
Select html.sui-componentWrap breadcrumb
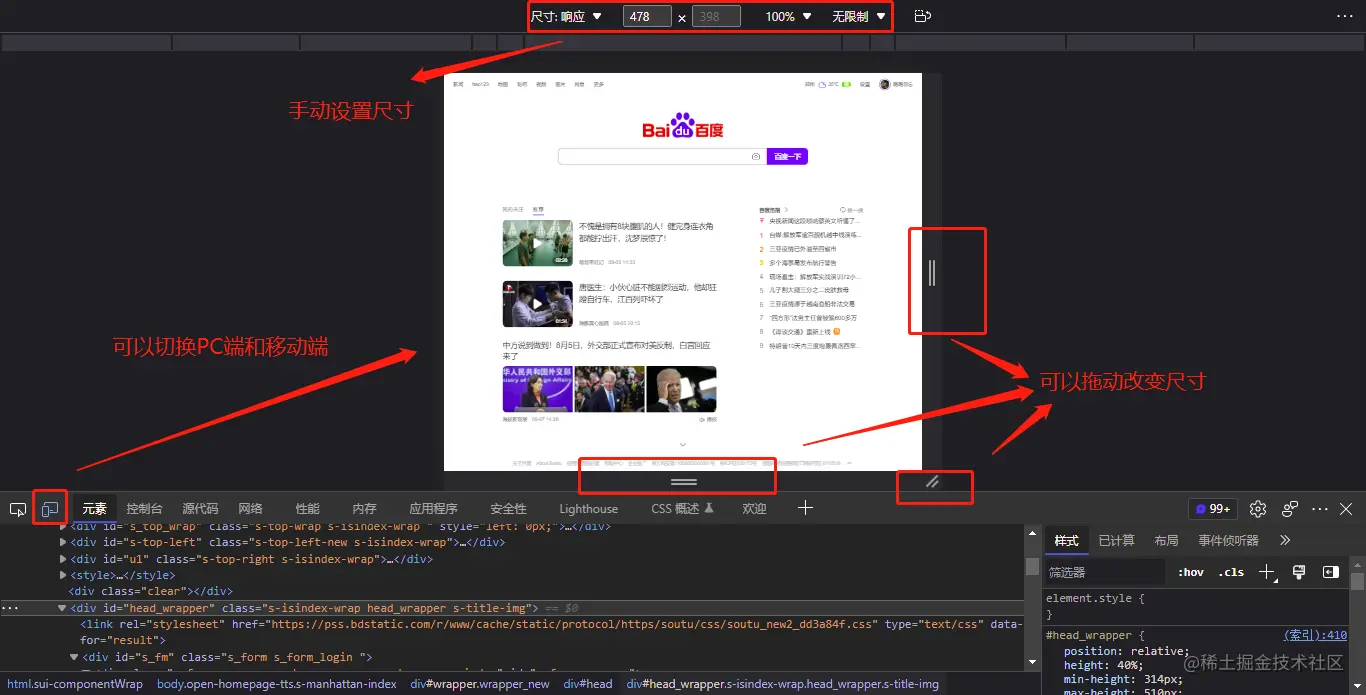click(75, 684)
